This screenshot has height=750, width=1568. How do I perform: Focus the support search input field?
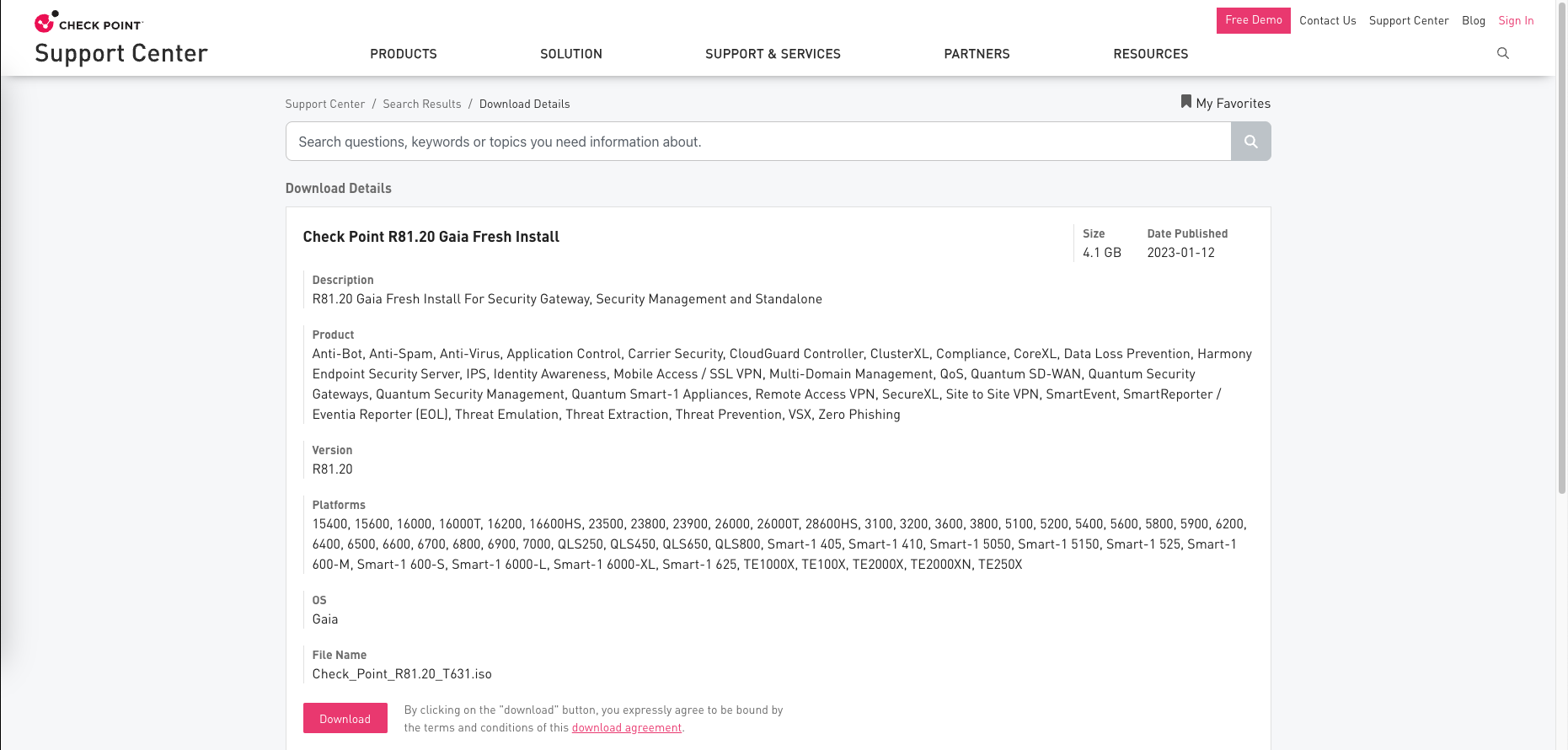pos(758,142)
